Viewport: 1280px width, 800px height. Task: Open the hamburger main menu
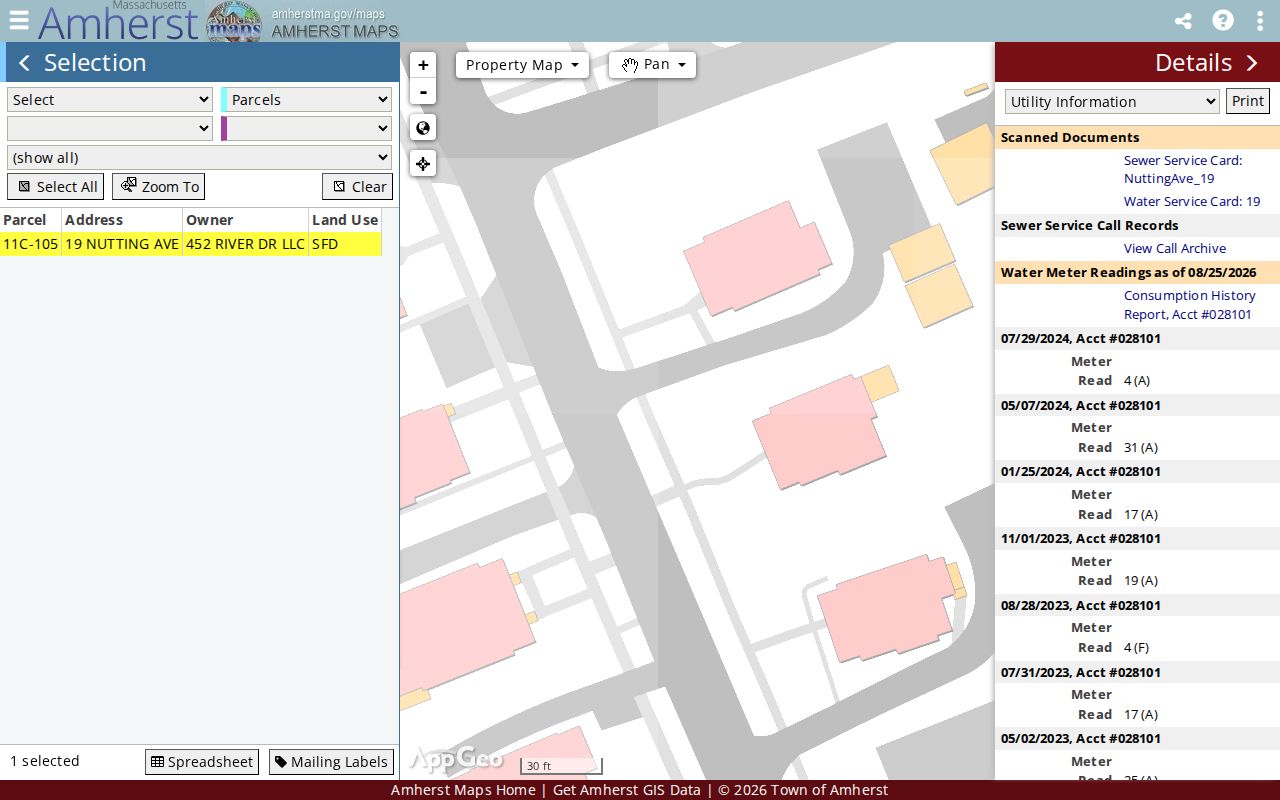(19, 20)
